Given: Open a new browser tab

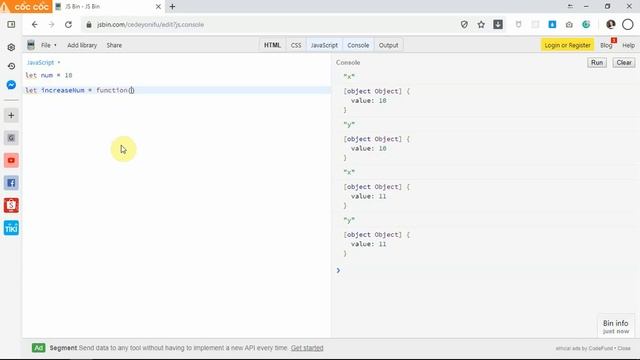Looking at the screenshot, I should (x=172, y=7).
